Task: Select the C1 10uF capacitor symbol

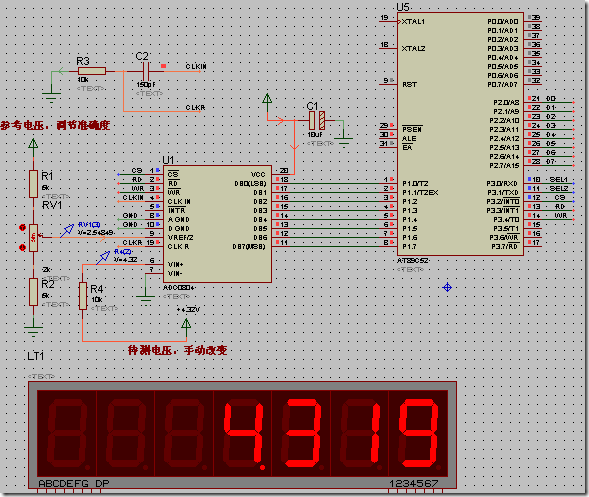Action: (317, 120)
